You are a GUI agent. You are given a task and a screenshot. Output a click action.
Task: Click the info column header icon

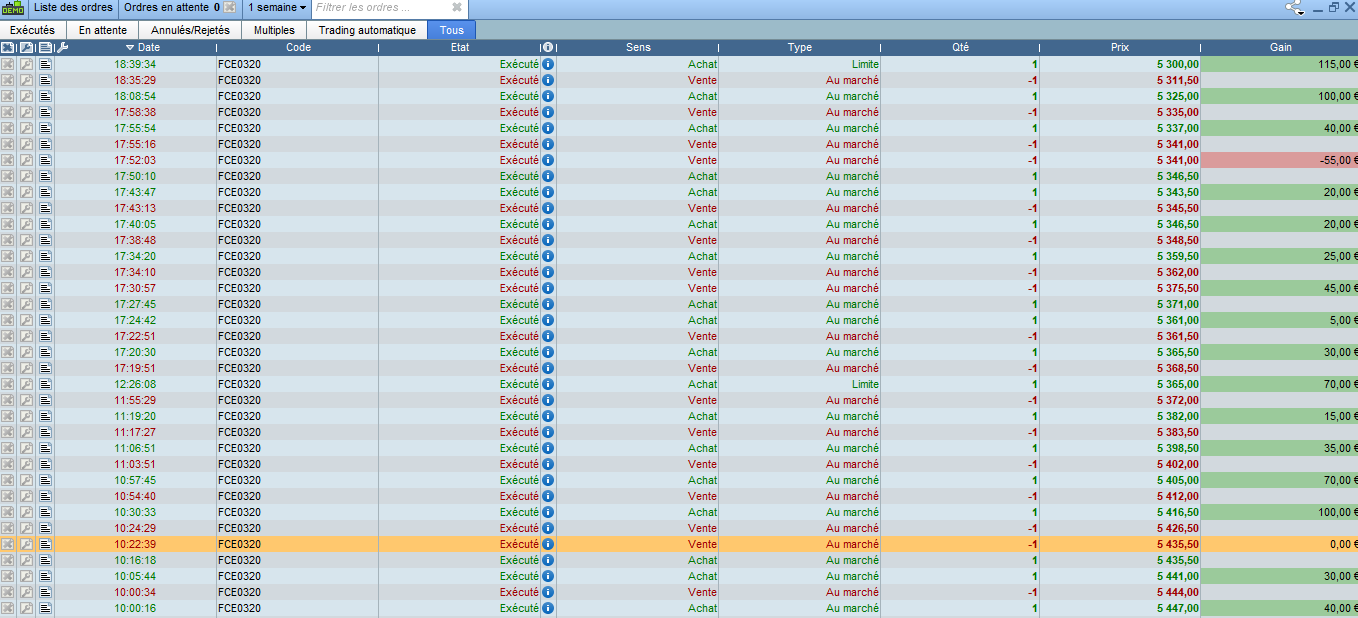(548, 47)
